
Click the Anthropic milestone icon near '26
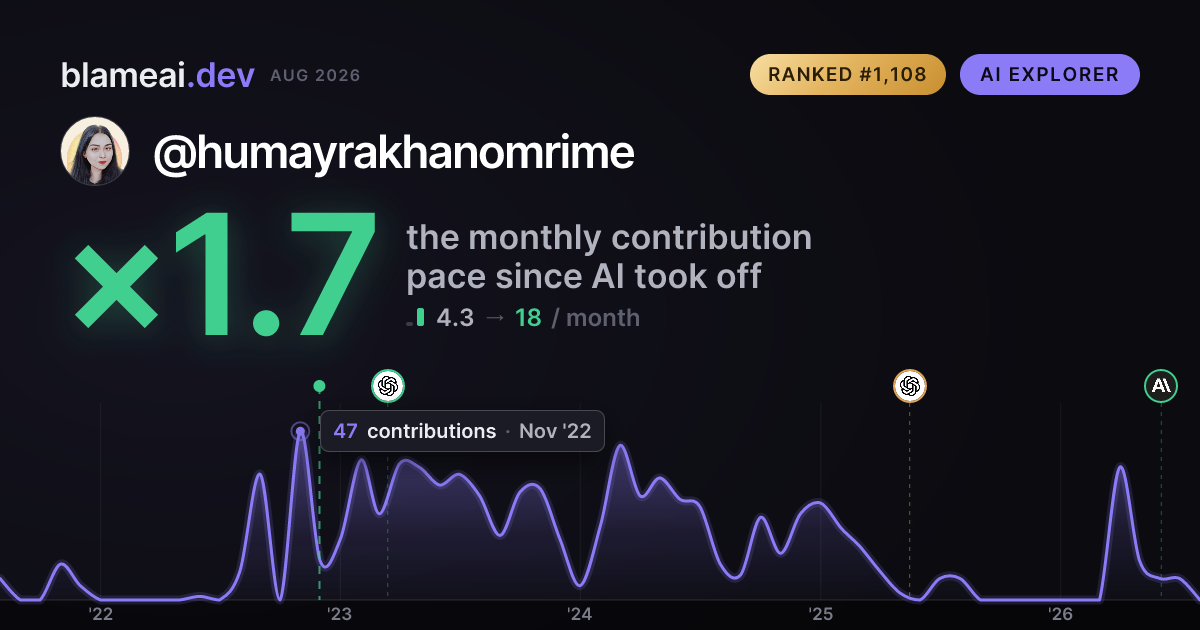pyautogui.click(x=1161, y=385)
